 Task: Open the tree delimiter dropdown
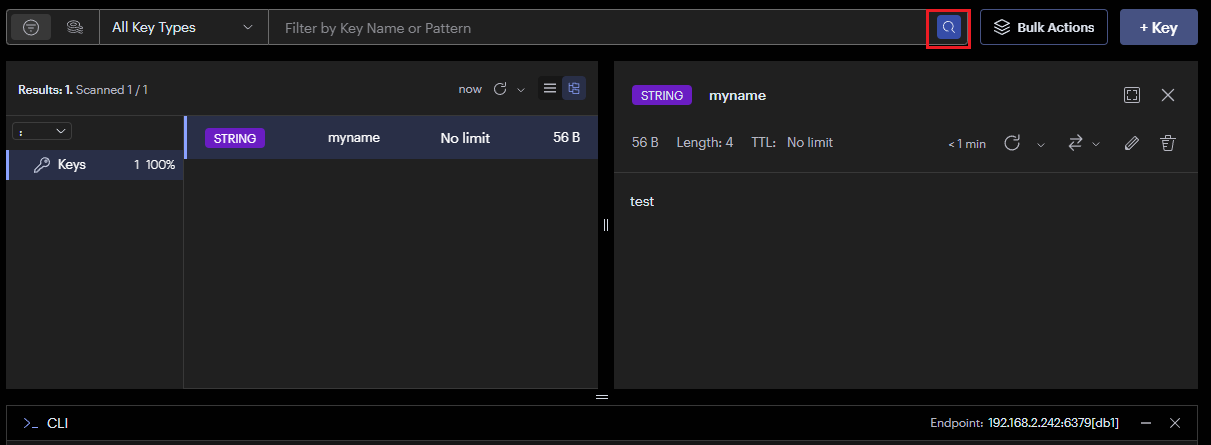42,131
